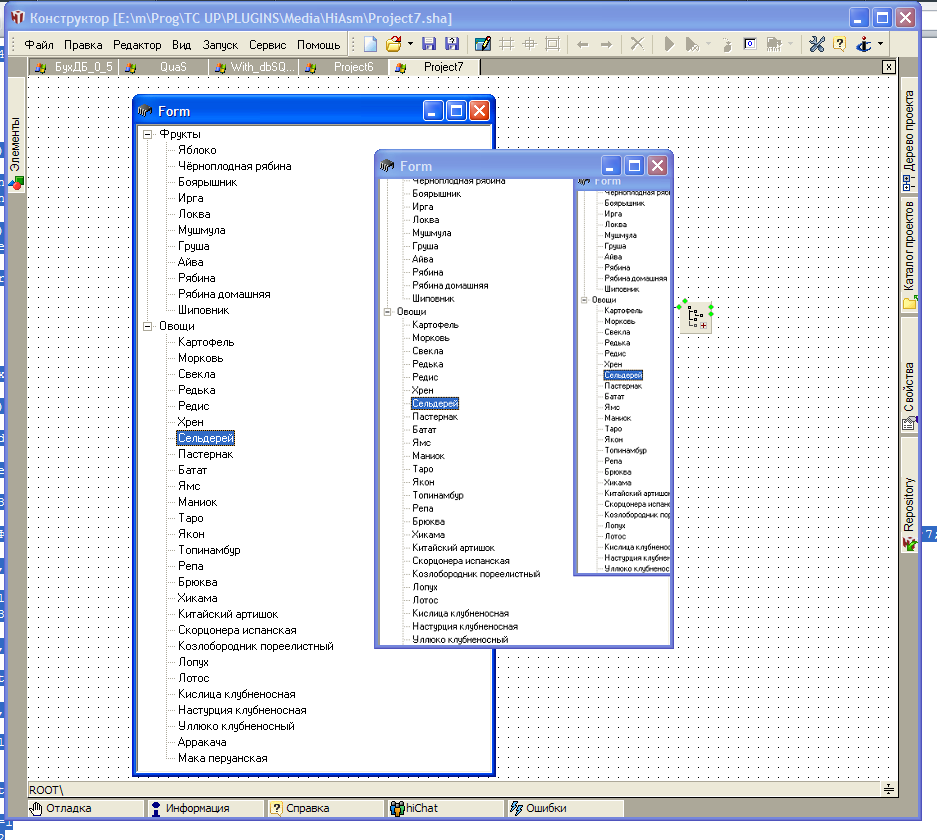The width and height of the screenshot is (937, 840).
Task: Click the Open folder toolbar icon
Action: click(x=393, y=44)
